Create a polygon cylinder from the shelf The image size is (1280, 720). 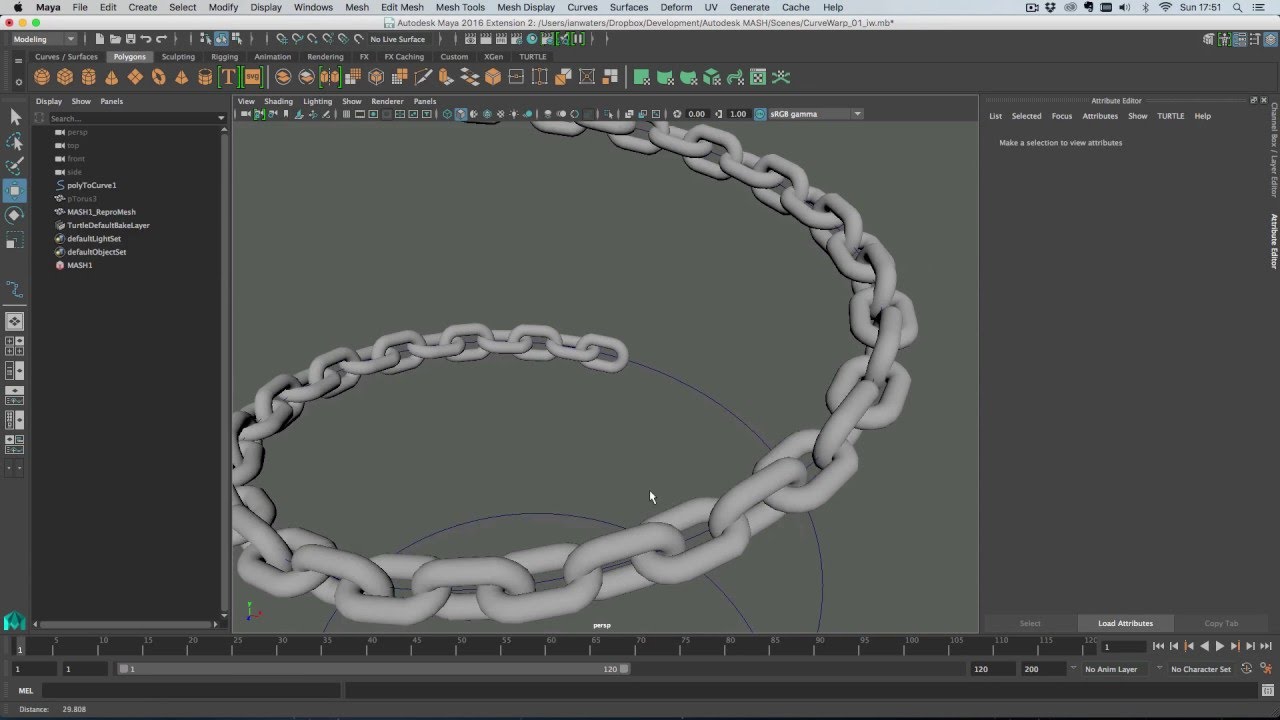(89, 77)
